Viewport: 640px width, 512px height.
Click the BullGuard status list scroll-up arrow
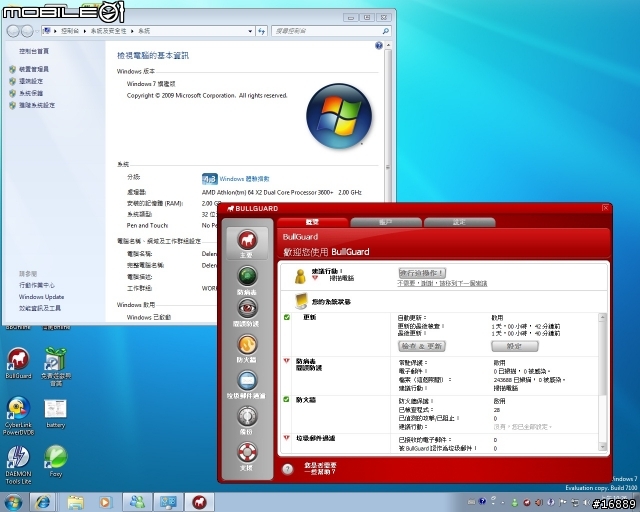pos(602,317)
